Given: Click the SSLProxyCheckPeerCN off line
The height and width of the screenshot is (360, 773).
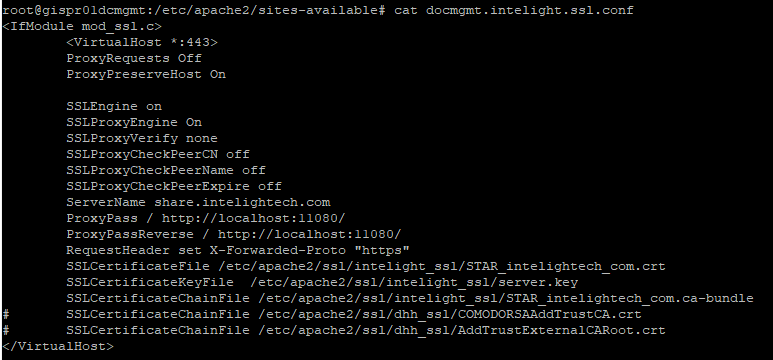Looking at the screenshot, I should [x=158, y=154].
